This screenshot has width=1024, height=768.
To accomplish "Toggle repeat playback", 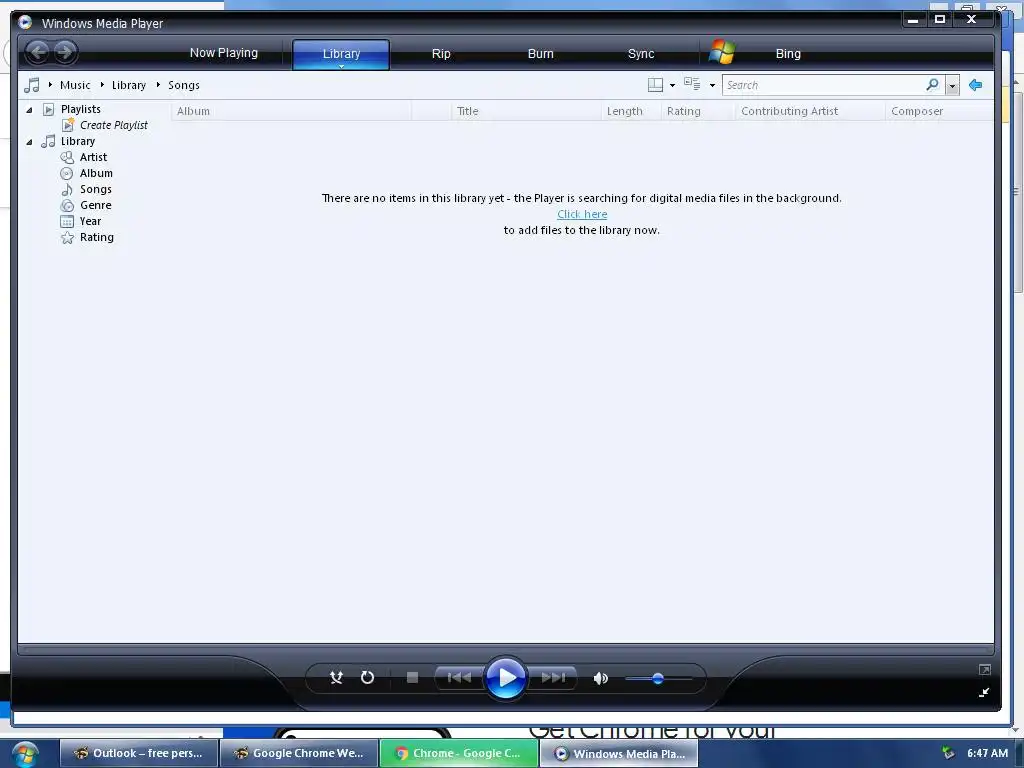I will (368, 678).
